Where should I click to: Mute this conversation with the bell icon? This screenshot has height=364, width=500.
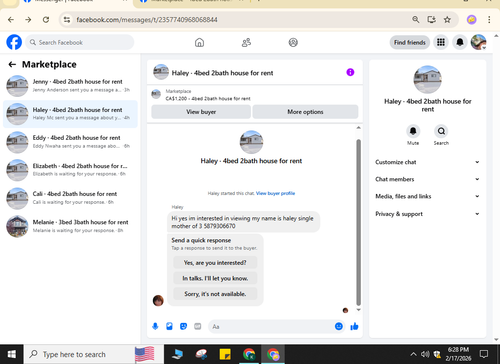413,131
